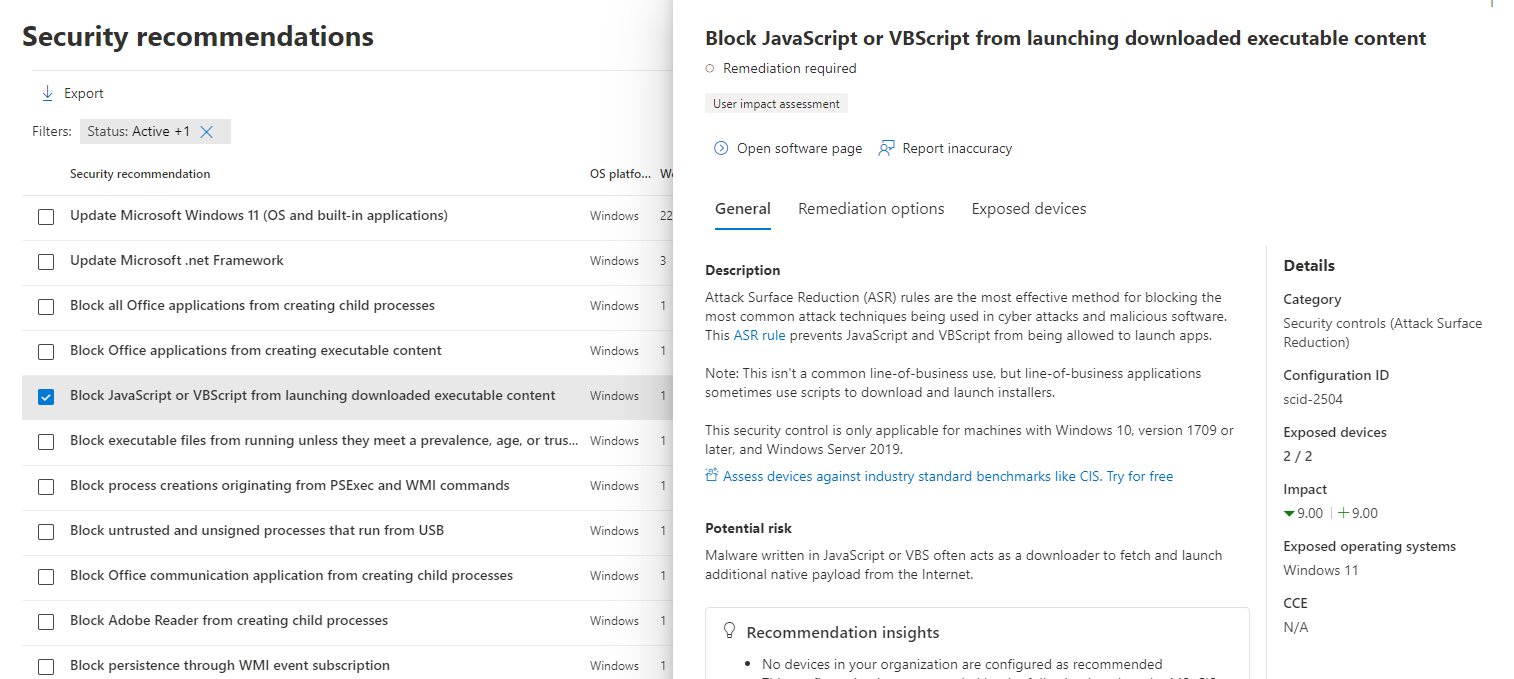Image resolution: width=1514 pixels, height=679 pixels.
Task: Click the benchmark assessment icon beside CIS link
Action: [712, 476]
